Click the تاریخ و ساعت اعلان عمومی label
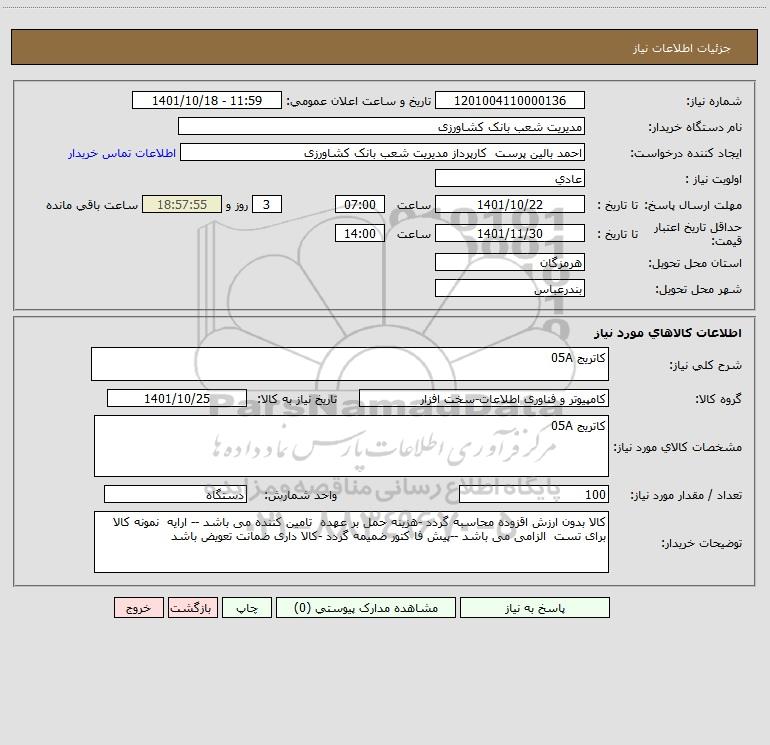Image resolution: width=770 pixels, height=745 pixels. point(359,101)
